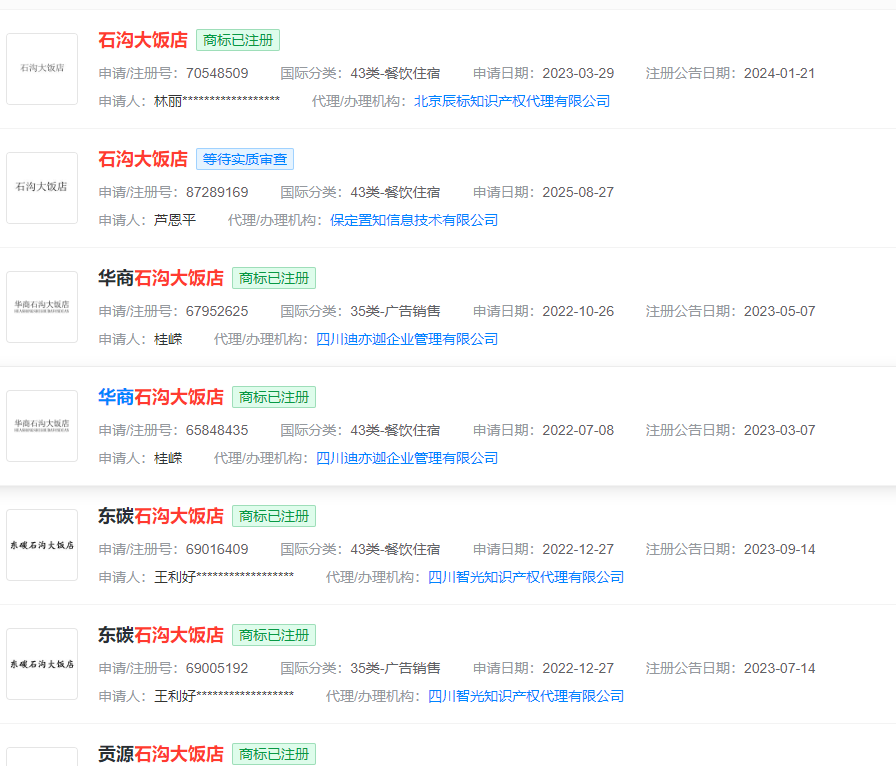
Task: Open 东碳石沟大饭店 title in class 35 entry
Action: click(161, 635)
